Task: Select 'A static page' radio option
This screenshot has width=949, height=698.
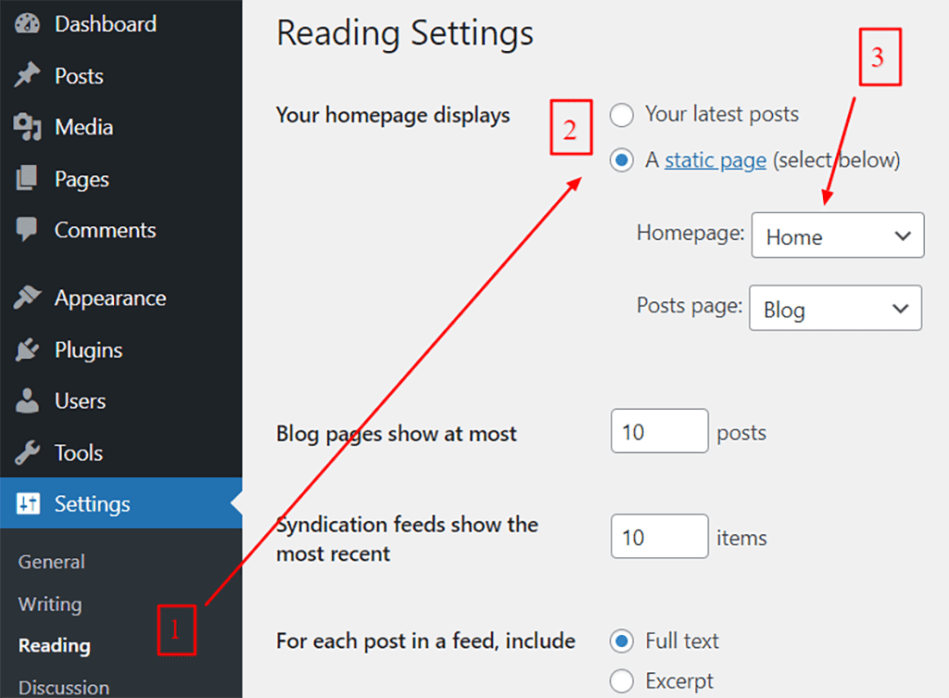Action: (x=622, y=160)
